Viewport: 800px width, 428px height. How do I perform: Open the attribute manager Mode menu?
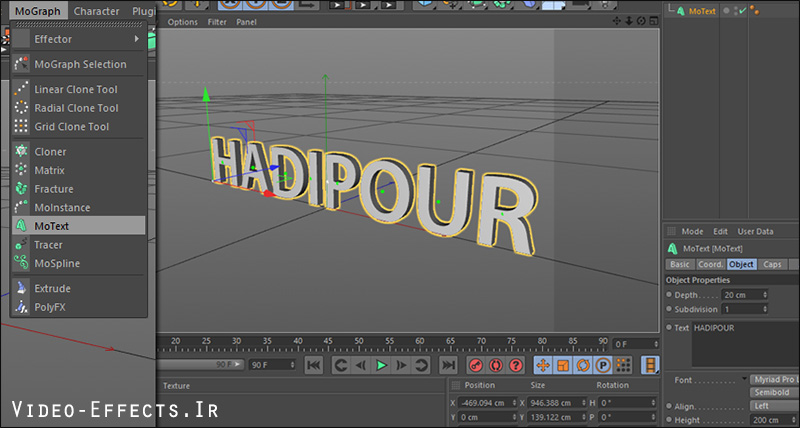pos(692,232)
